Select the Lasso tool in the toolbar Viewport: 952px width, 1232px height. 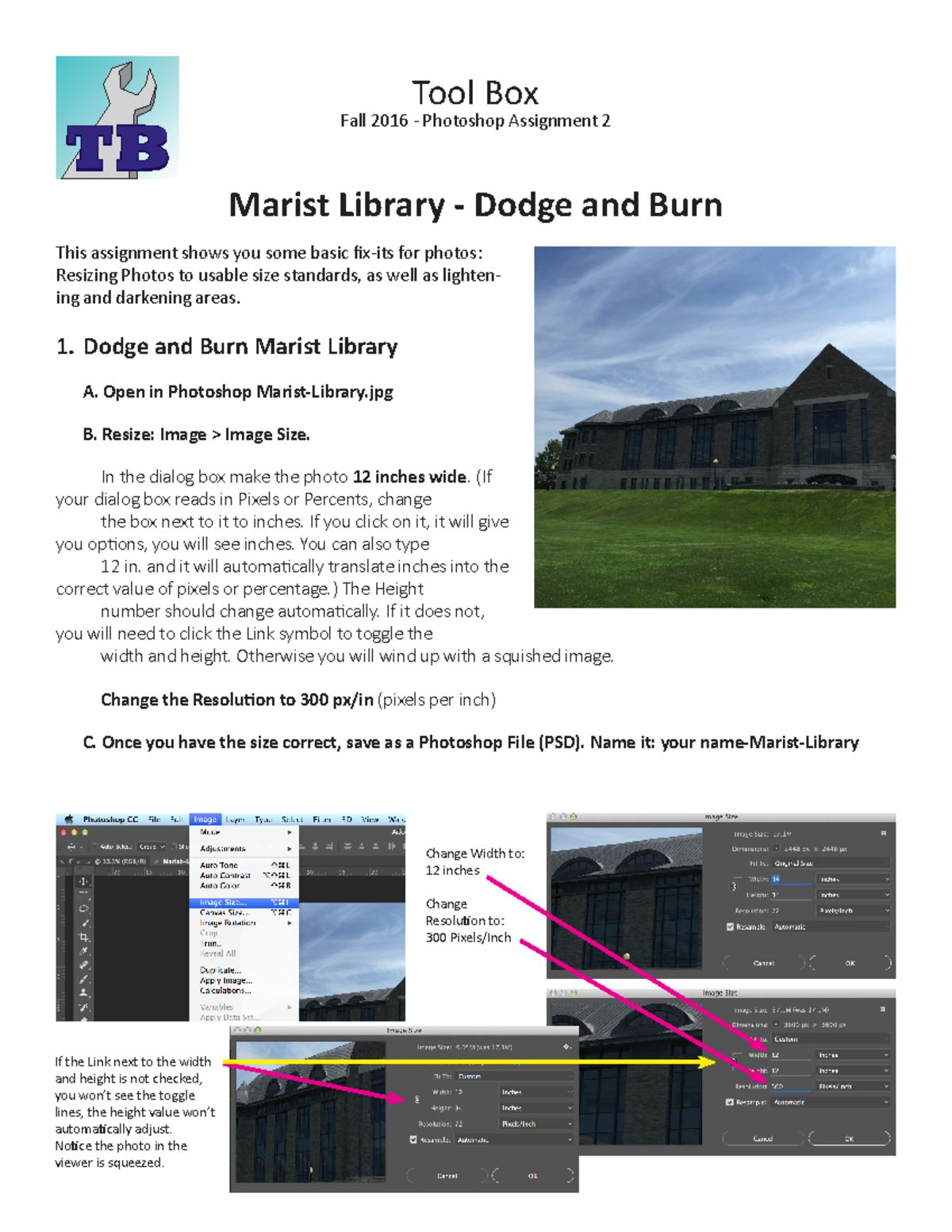[83, 908]
